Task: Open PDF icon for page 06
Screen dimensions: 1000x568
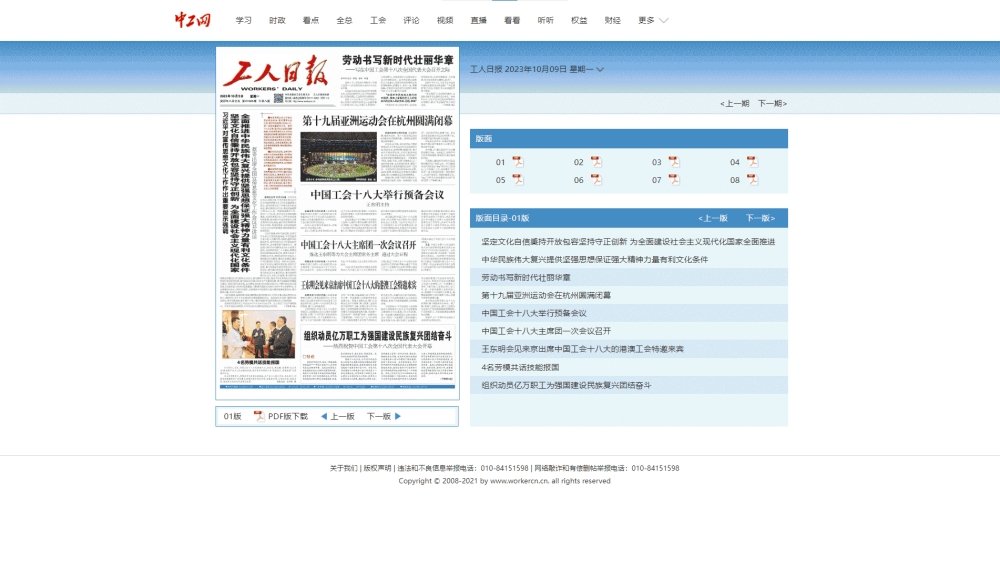Action: click(596, 180)
